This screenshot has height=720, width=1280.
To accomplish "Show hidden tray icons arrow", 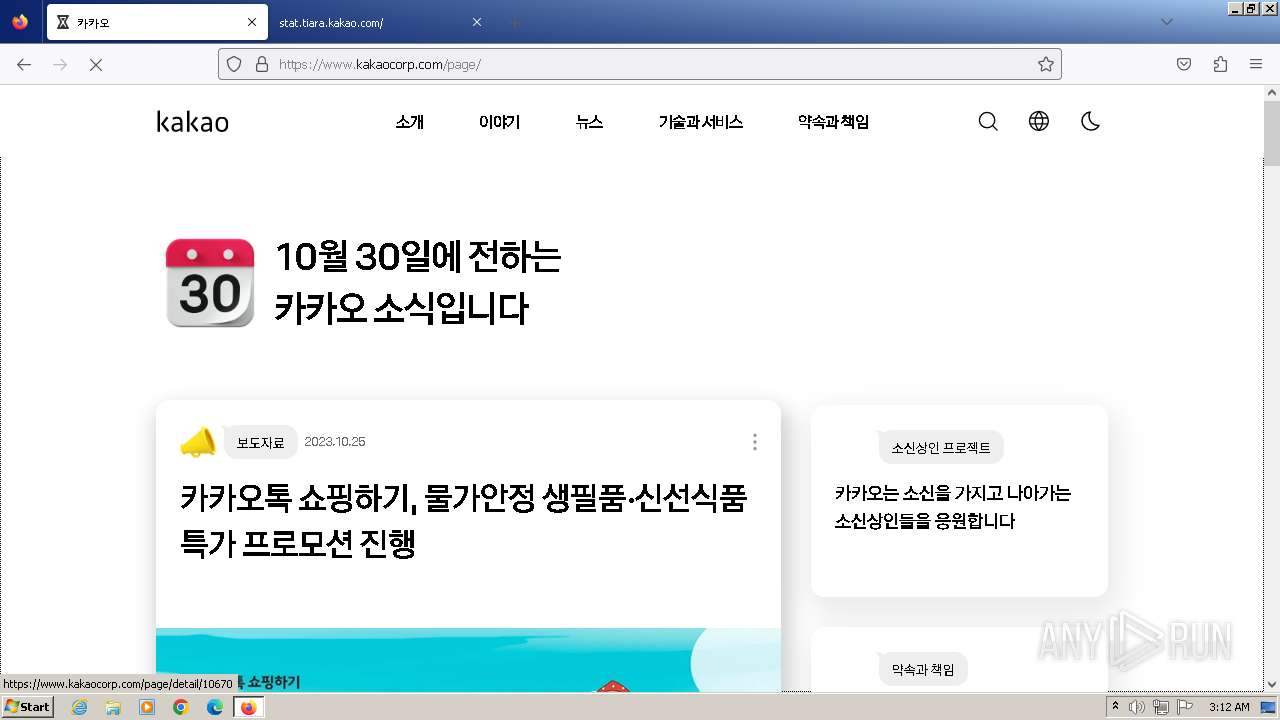I will (1116, 707).
